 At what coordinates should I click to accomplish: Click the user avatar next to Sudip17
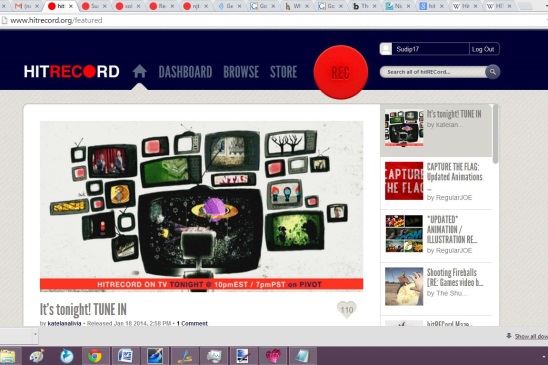click(386, 49)
